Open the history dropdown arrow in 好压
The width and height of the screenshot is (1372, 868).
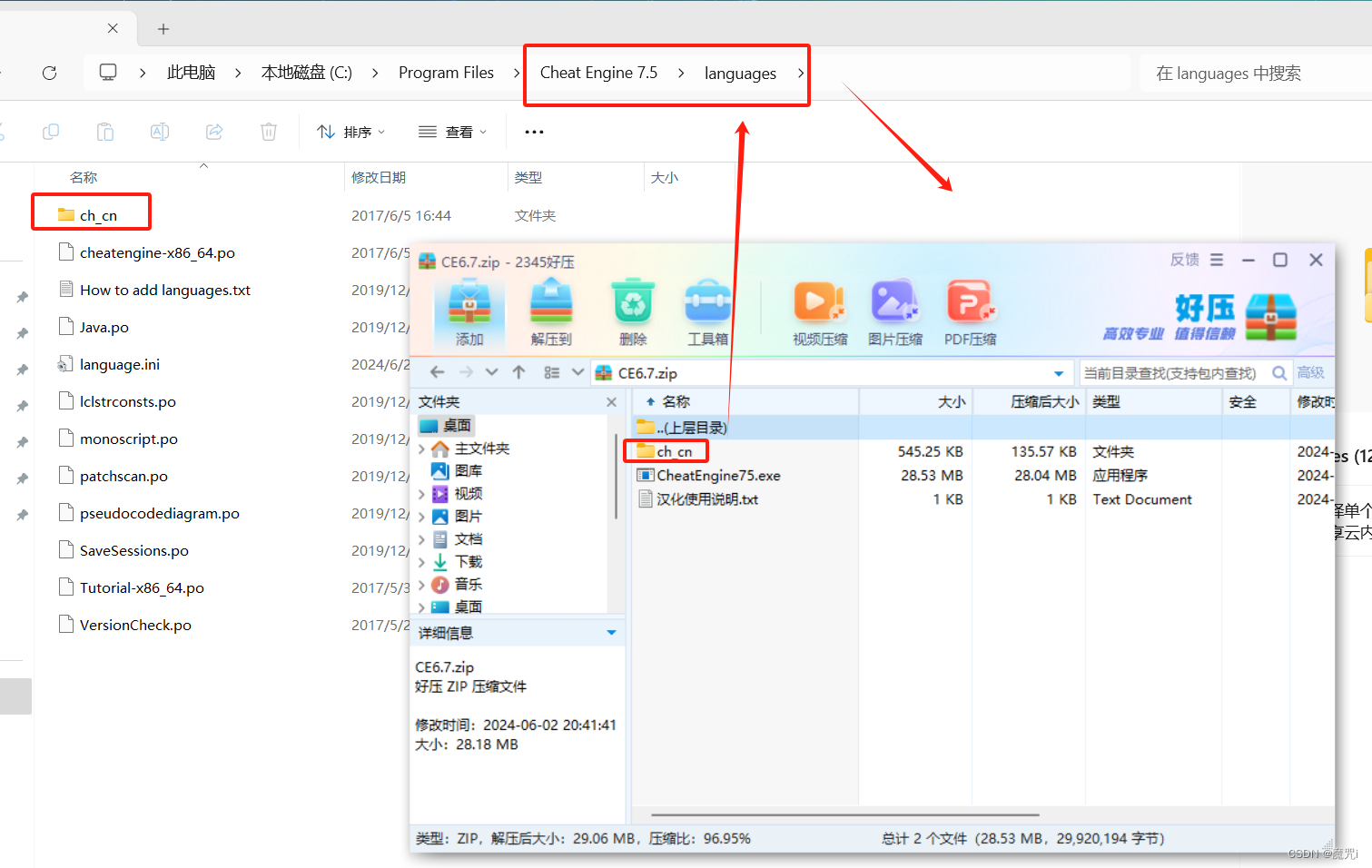pyautogui.click(x=492, y=372)
